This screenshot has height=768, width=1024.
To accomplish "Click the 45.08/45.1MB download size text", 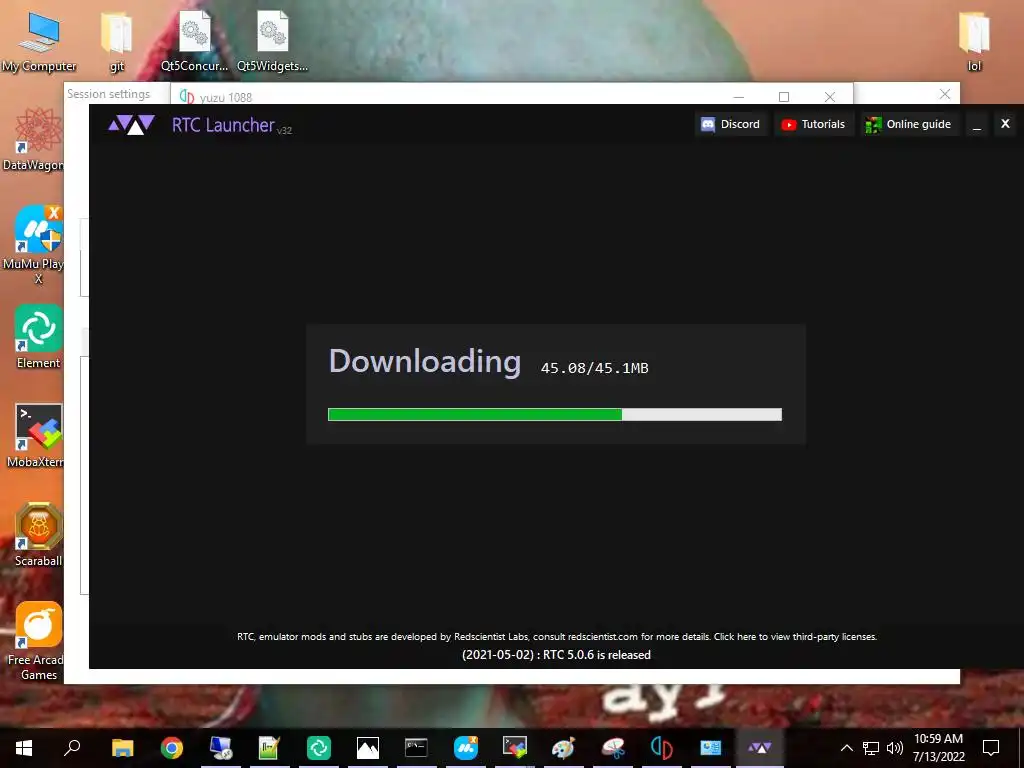I will click(x=594, y=368).
